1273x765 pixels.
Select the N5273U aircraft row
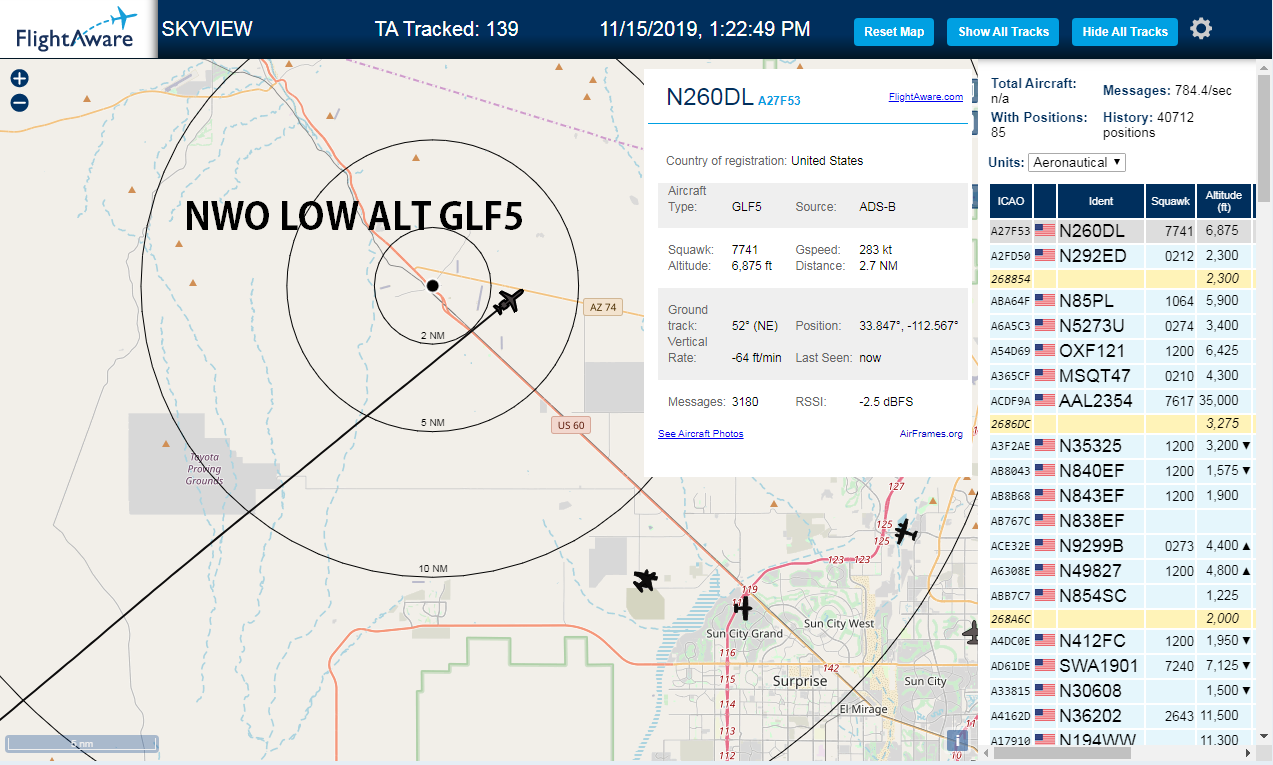(1121, 325)
